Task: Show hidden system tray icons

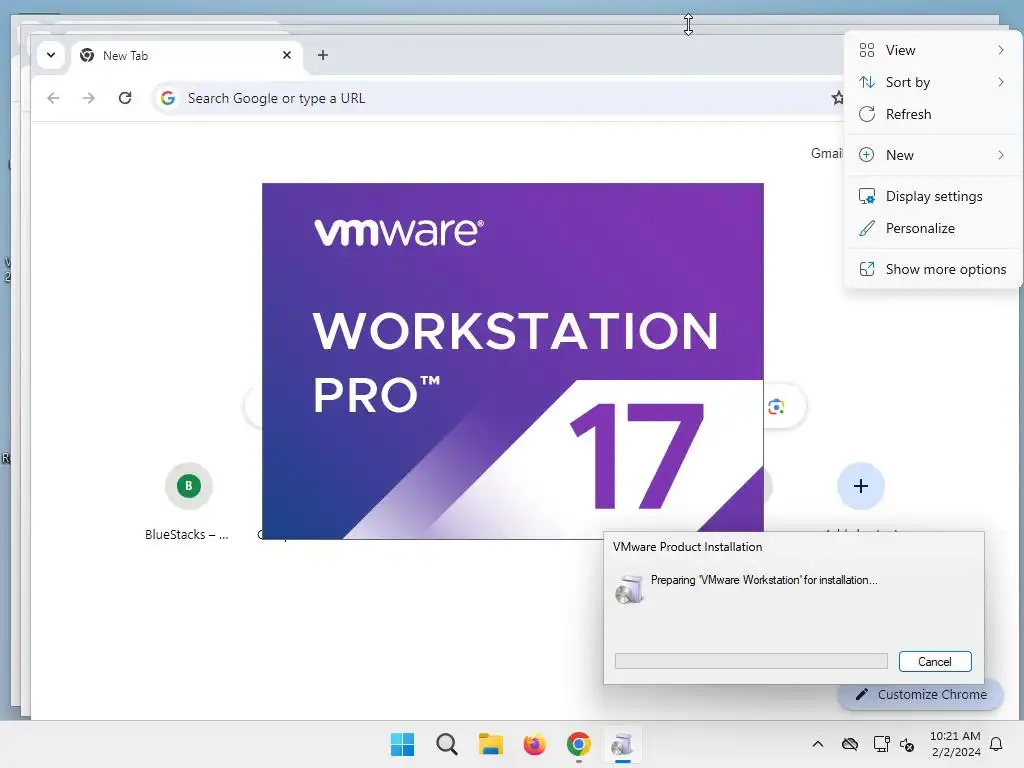Action: pos(818,744)
